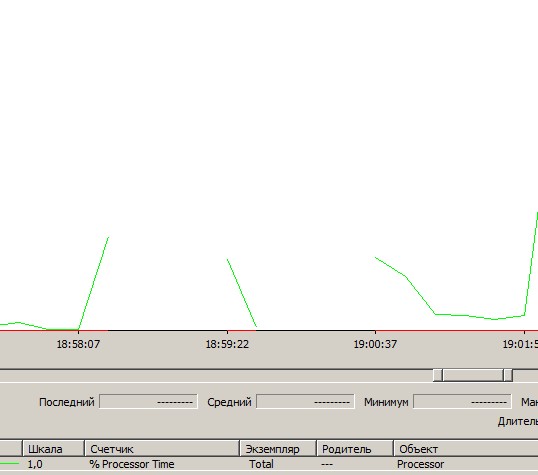
Task: Click the left handle of the time range slider
Action: point(438,375)
